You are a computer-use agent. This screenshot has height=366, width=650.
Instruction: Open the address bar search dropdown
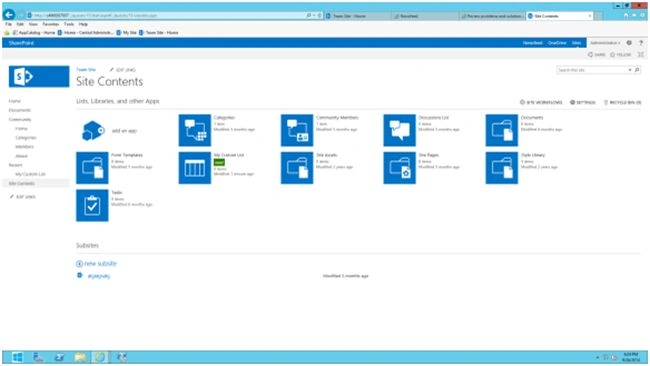point(314,15)
